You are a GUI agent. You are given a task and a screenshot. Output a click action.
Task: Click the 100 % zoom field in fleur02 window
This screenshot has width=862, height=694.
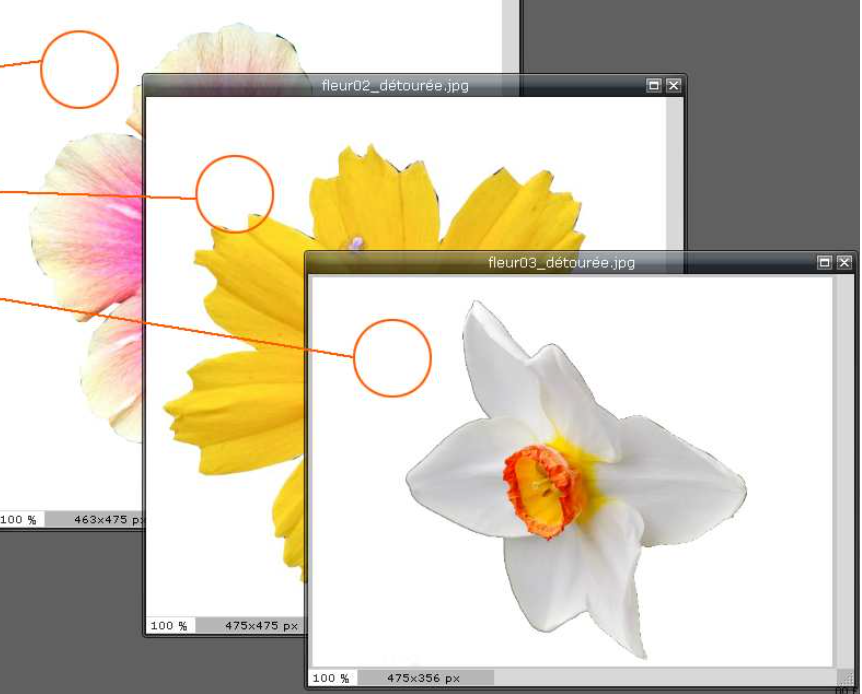[x=170, y=625]
